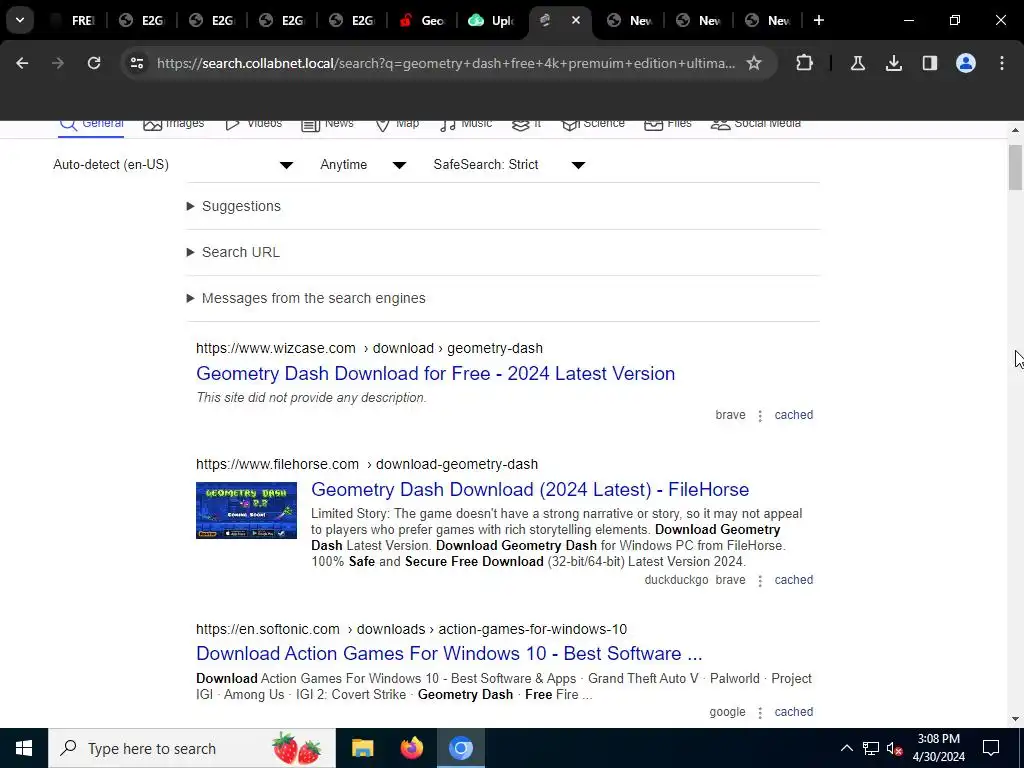Screen dimensions: 1024x768
Task: Select the Videos search category
Action: coord(253,124)
